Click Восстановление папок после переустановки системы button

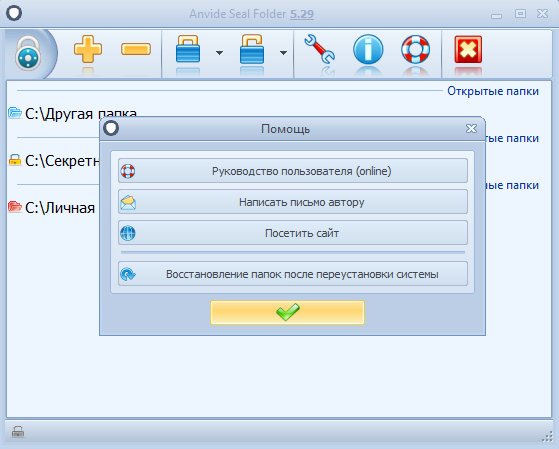(293, 274)
